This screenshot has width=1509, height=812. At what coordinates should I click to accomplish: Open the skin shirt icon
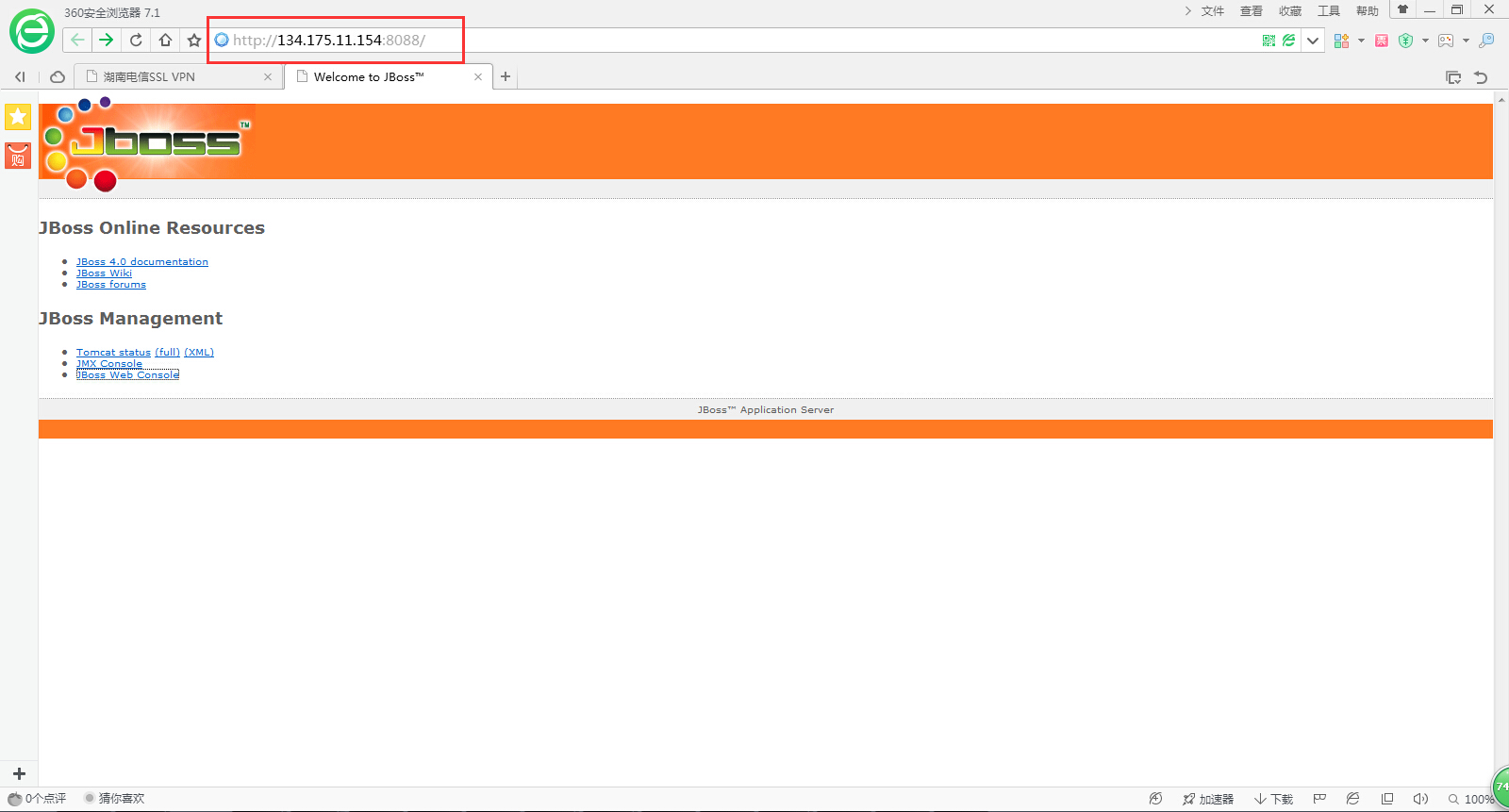coord(1402,9)
